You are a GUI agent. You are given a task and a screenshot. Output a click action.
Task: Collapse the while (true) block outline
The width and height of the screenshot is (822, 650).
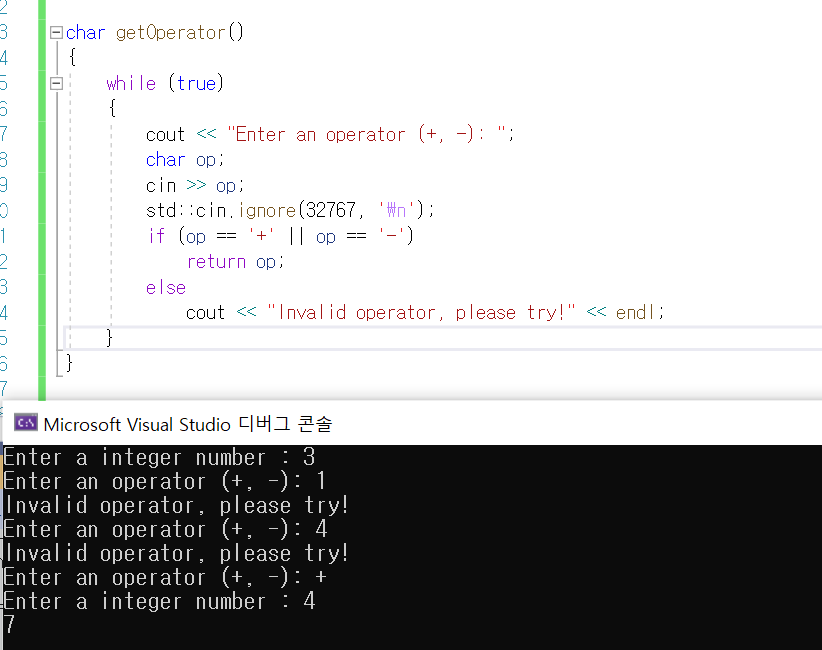pos(56,83)
